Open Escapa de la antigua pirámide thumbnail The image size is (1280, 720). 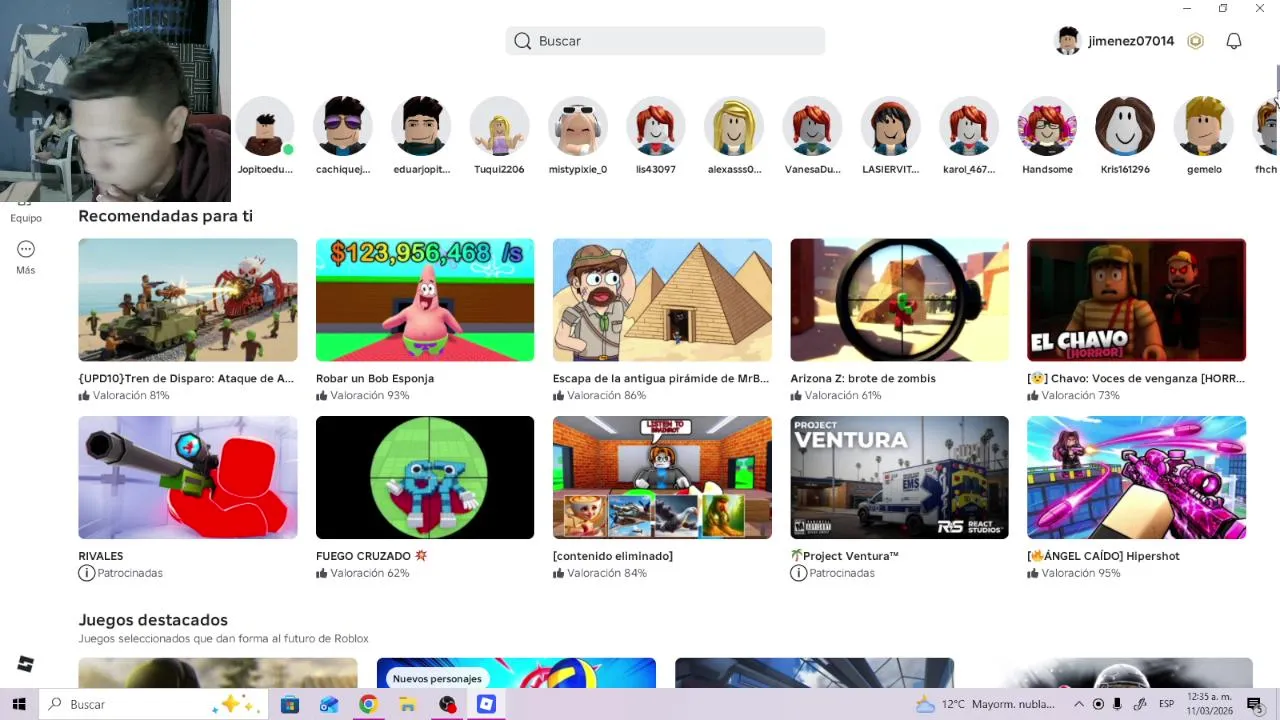click(662, 300)
